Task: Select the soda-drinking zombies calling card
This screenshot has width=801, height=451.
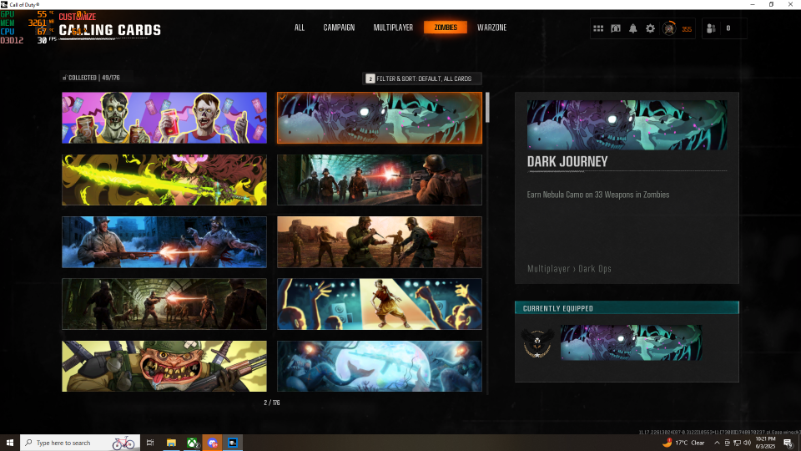Action: click(164, 118)
